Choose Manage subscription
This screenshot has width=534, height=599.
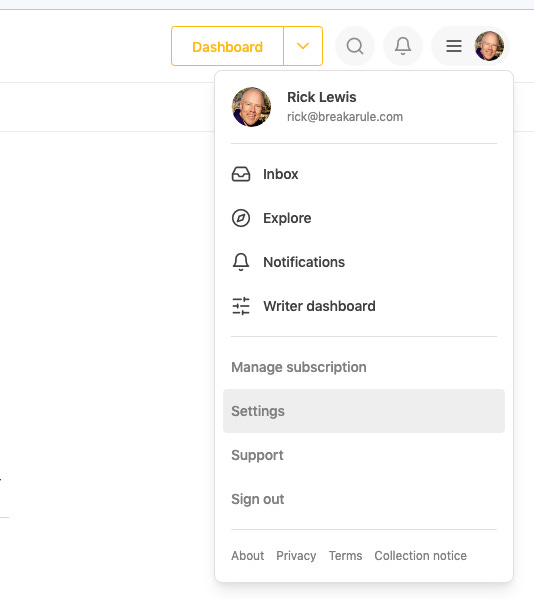tap(364, 367)
